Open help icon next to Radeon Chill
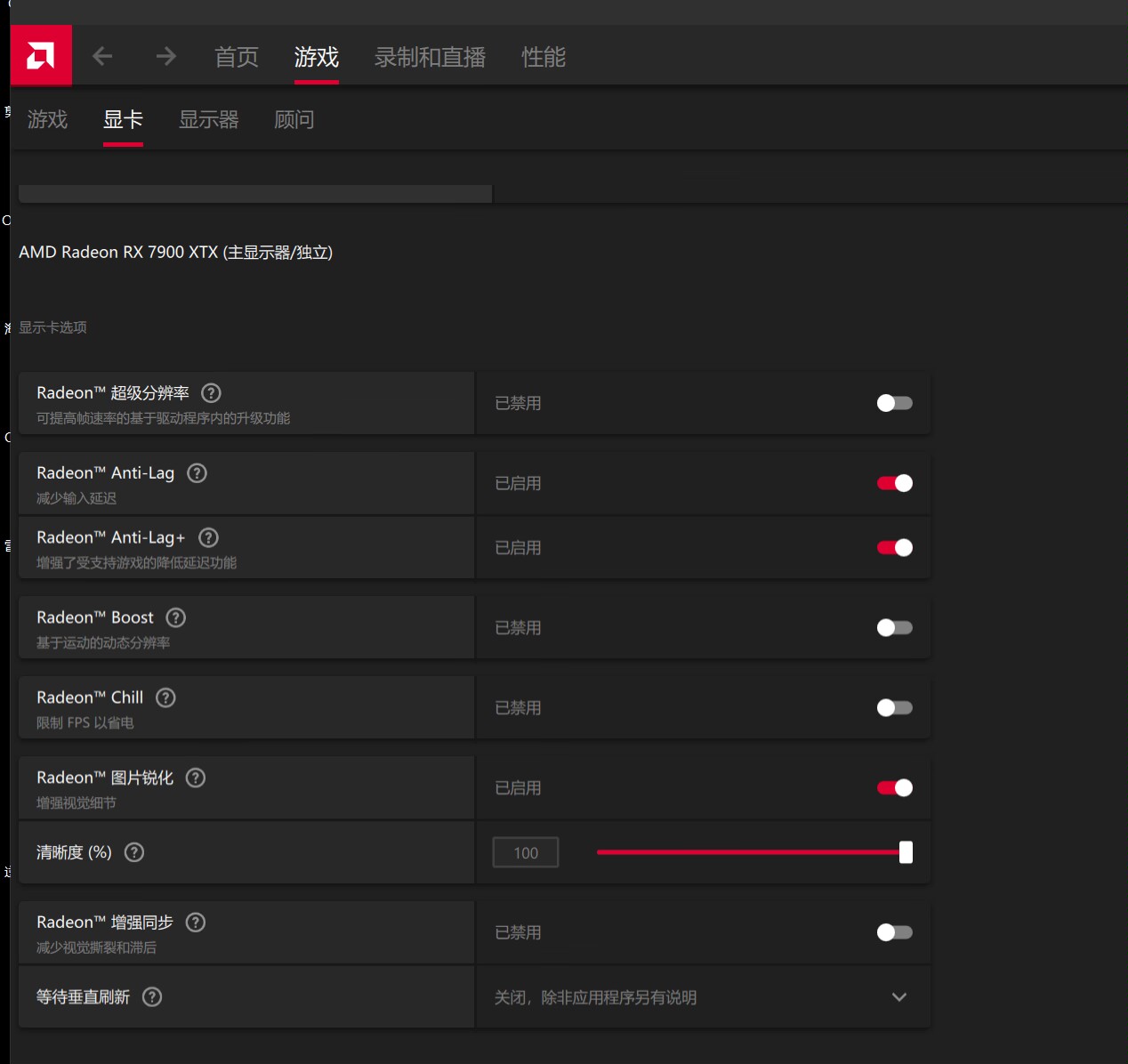Image resolution: width=1128 pixels, height=1064 pixels. point(165,697)
